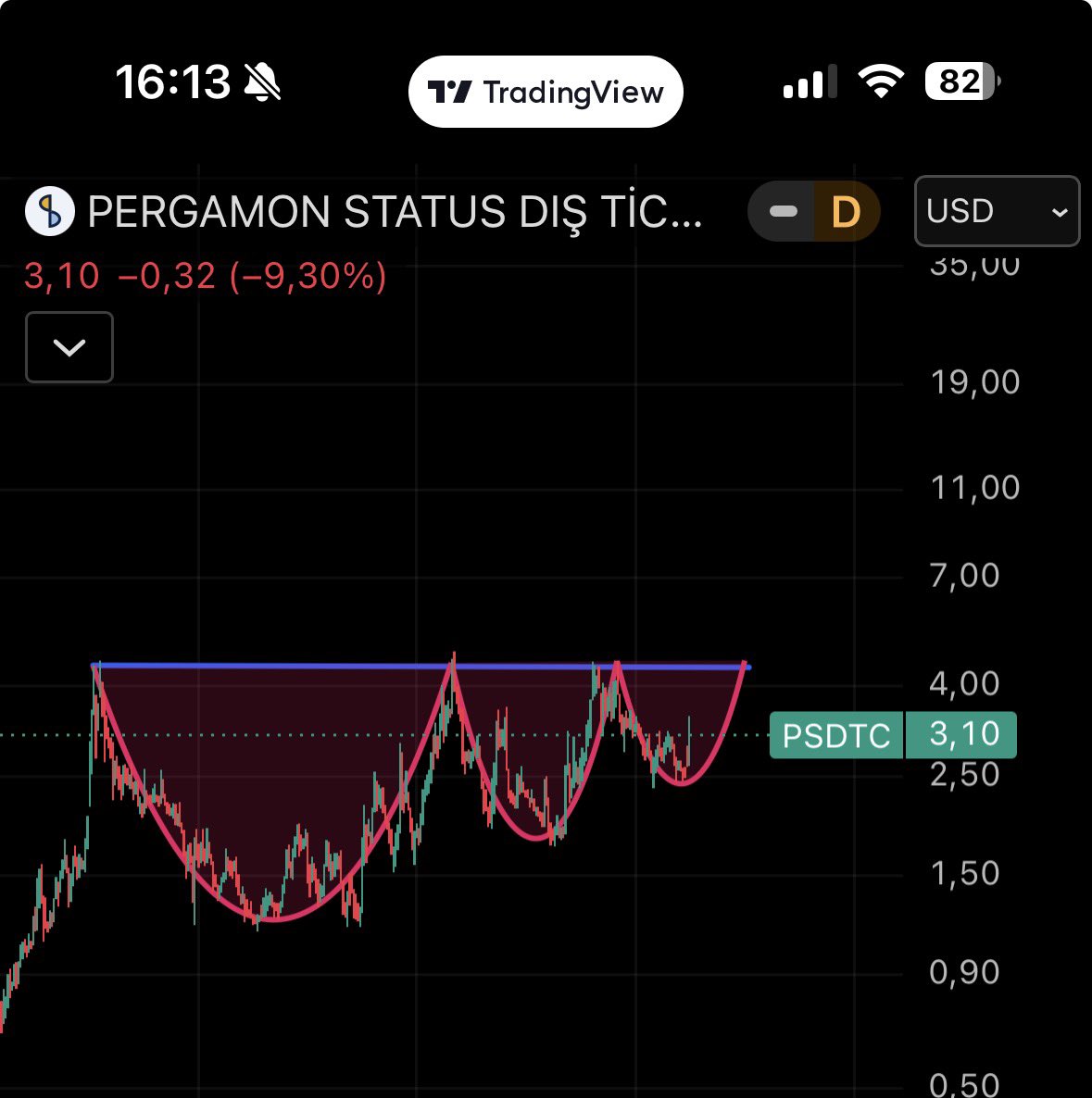
Task: Select the D daily interval button
Action: 846,211
